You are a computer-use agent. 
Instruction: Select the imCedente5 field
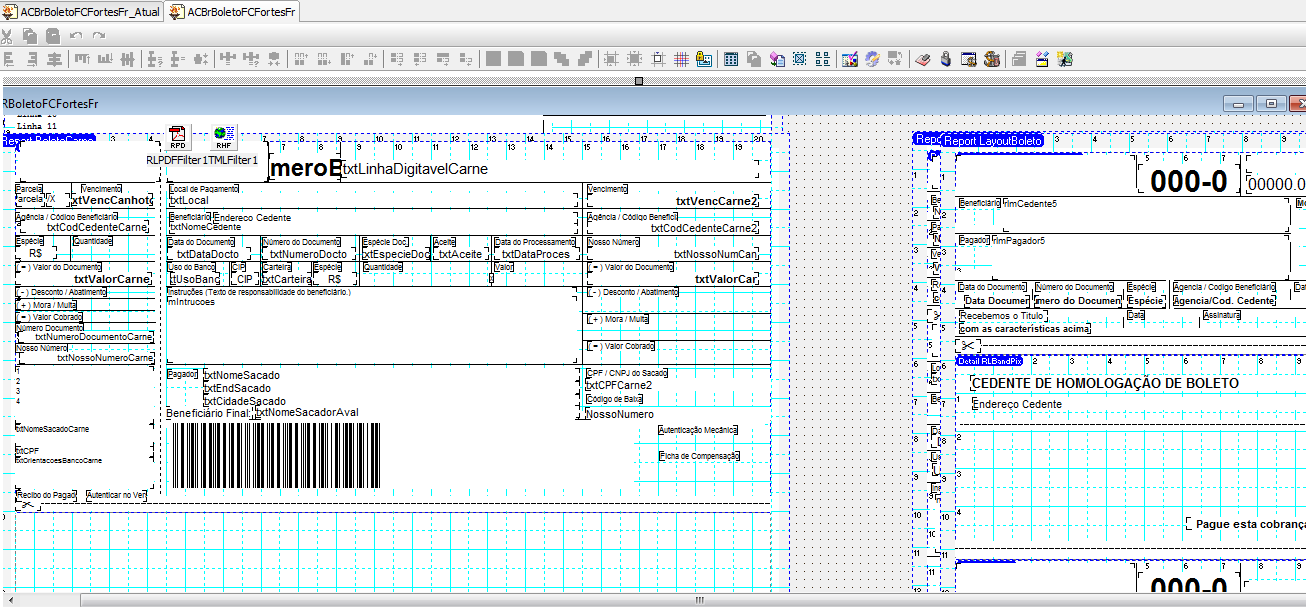point(1030,203)
